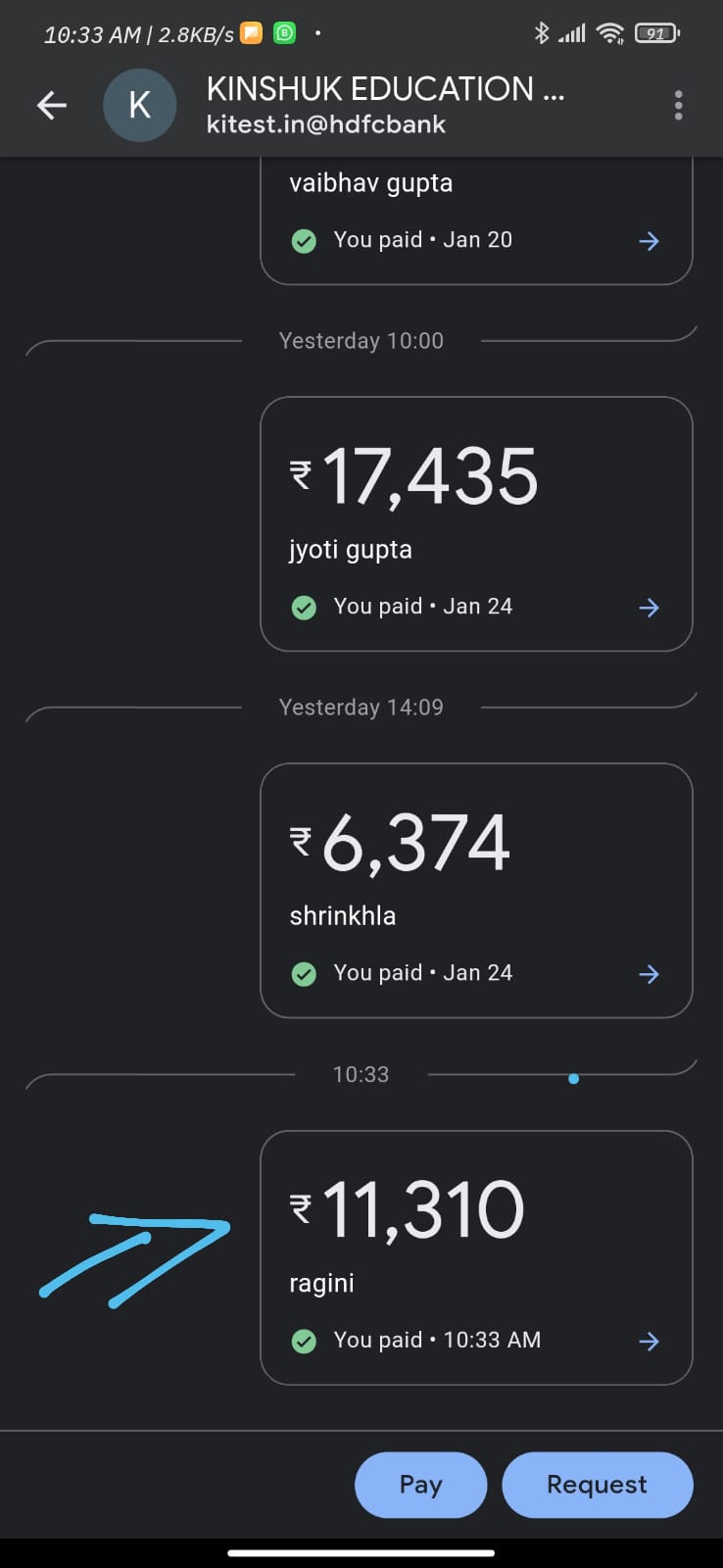The width and height of the screenshot is (723, 1568).
Task: Tap green checkmark on shrinkhla payment
Action: [304, 974]
